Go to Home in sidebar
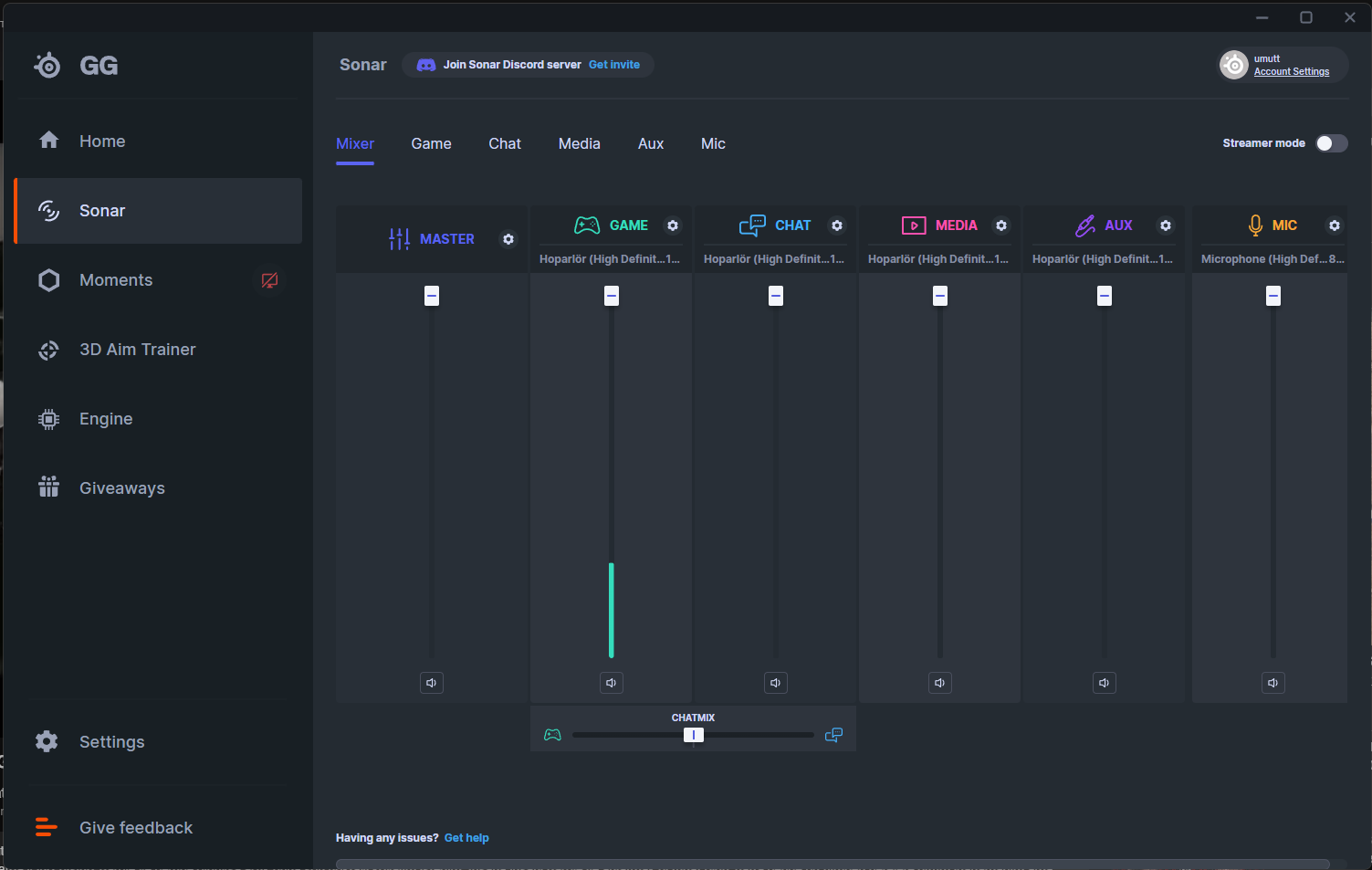 click(x=158, y=142)
